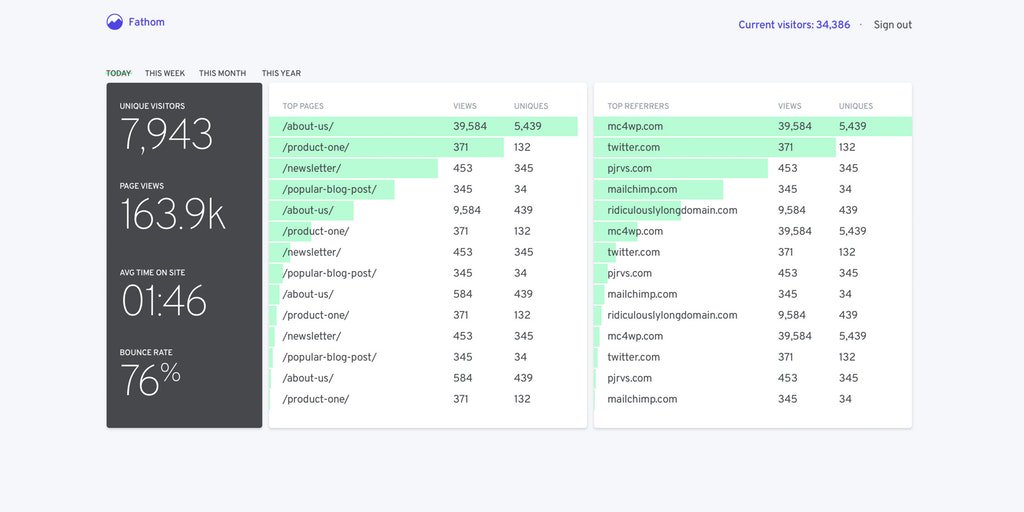Select the TODAY date range tab

pos(119,73)
